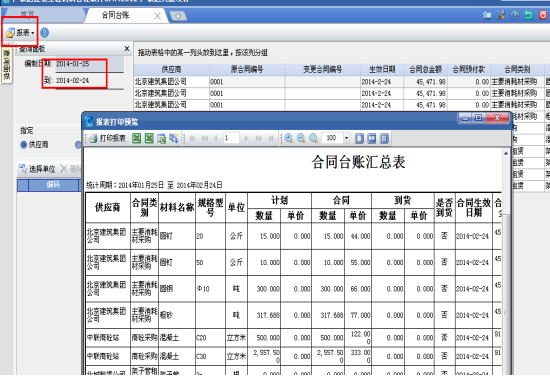Click the 合同总金额 column header
This screenshot has width=550, height=376.
pyautogui.click(x=425, y=69)
